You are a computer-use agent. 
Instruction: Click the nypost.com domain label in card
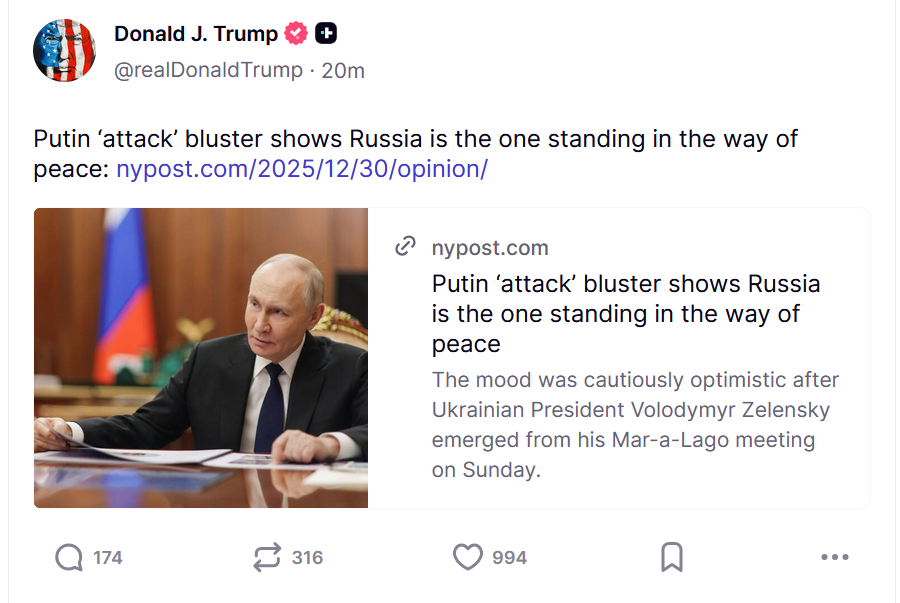pos(490,248)
